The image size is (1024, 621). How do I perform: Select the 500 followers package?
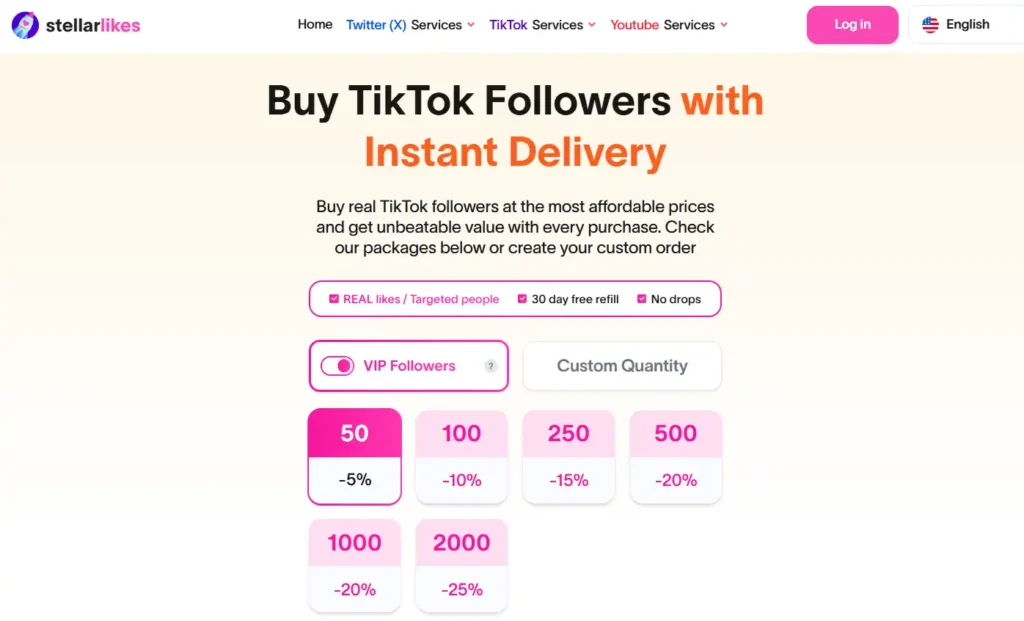pyautogui.click(x=675, y=456)
